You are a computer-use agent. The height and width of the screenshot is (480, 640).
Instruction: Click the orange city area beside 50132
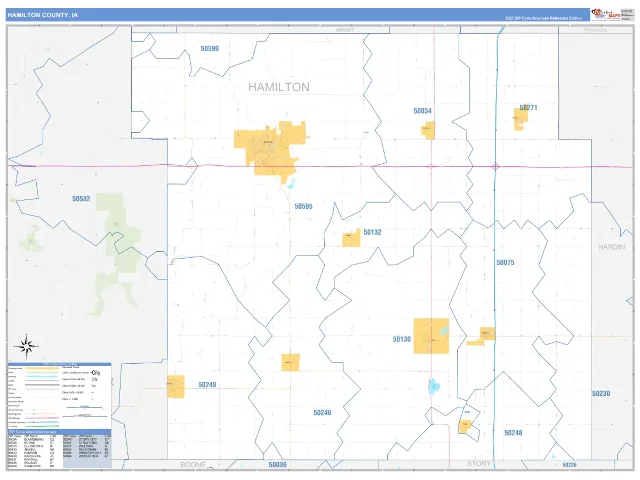point(351,238)
